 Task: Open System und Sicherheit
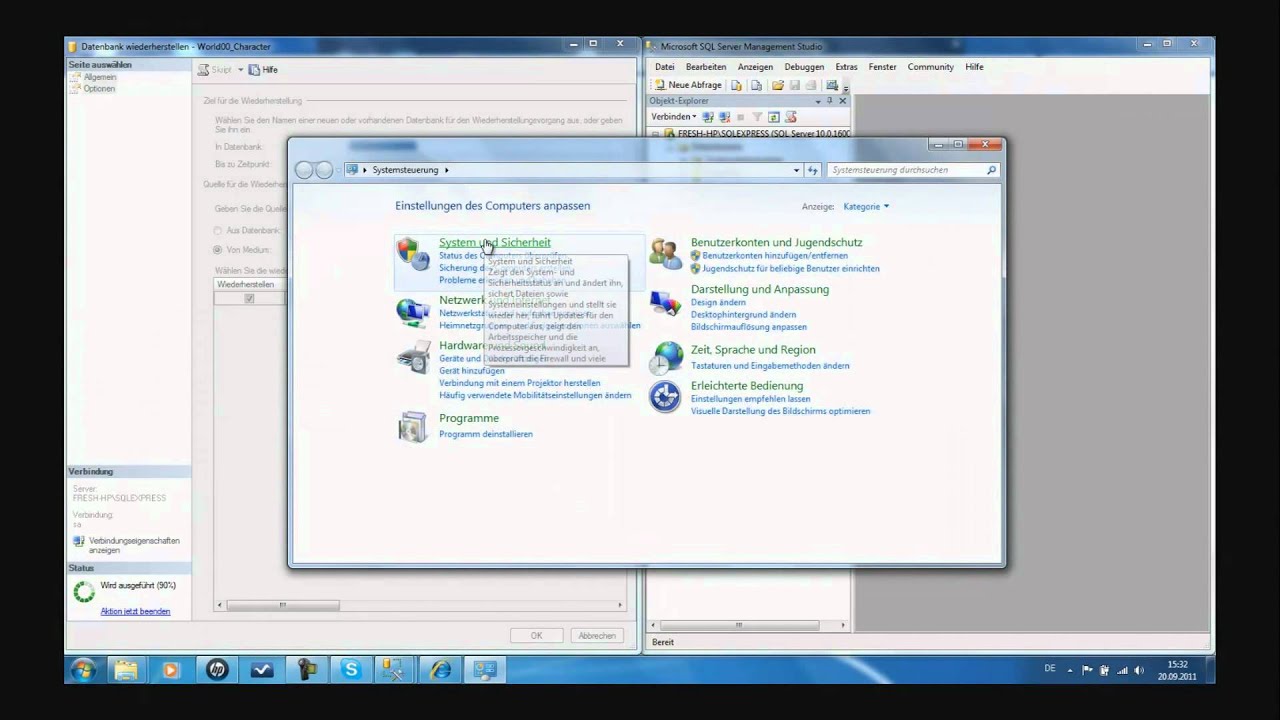click(x=494, y=242)
